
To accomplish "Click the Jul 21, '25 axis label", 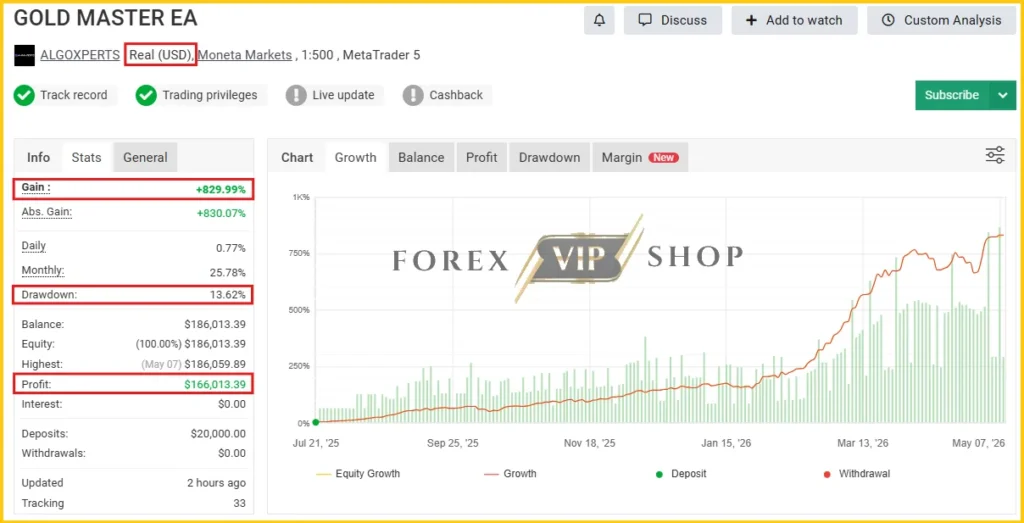I will (315, 443).
